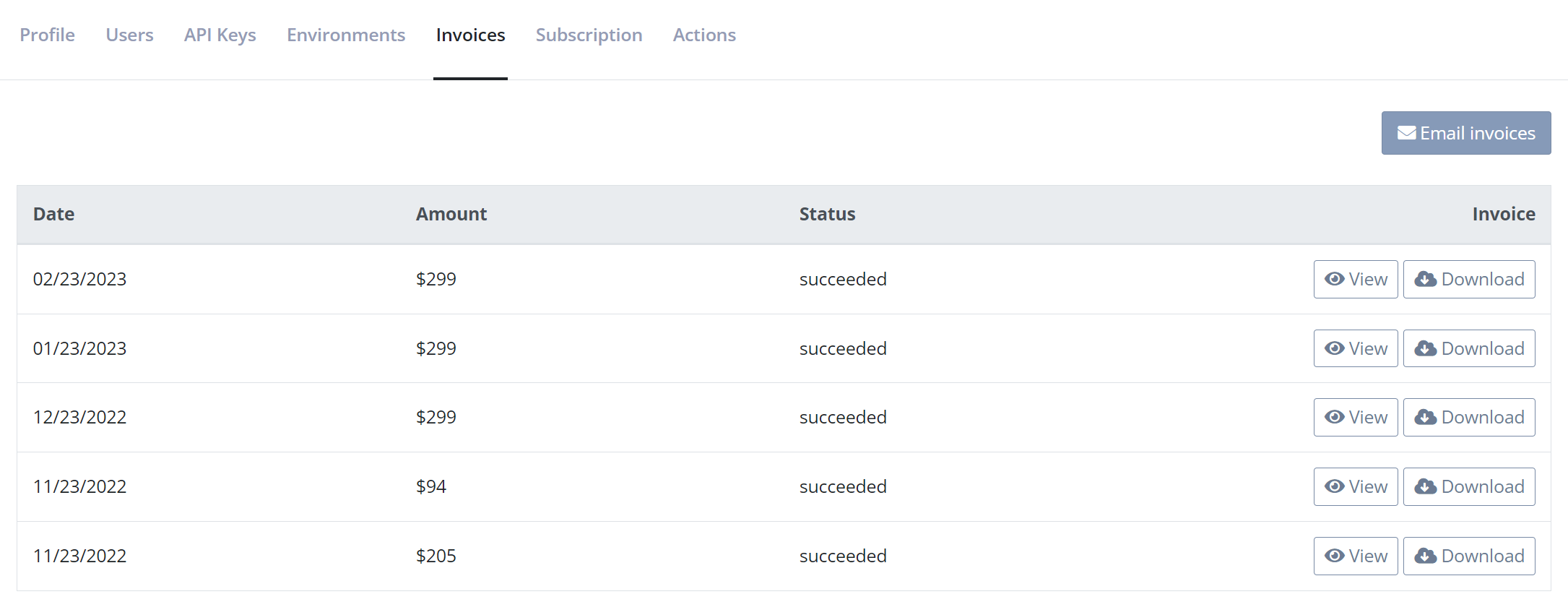The image size is (1568, 615).
Task: Select the Invoices tab
Action: tap(470, 35)
